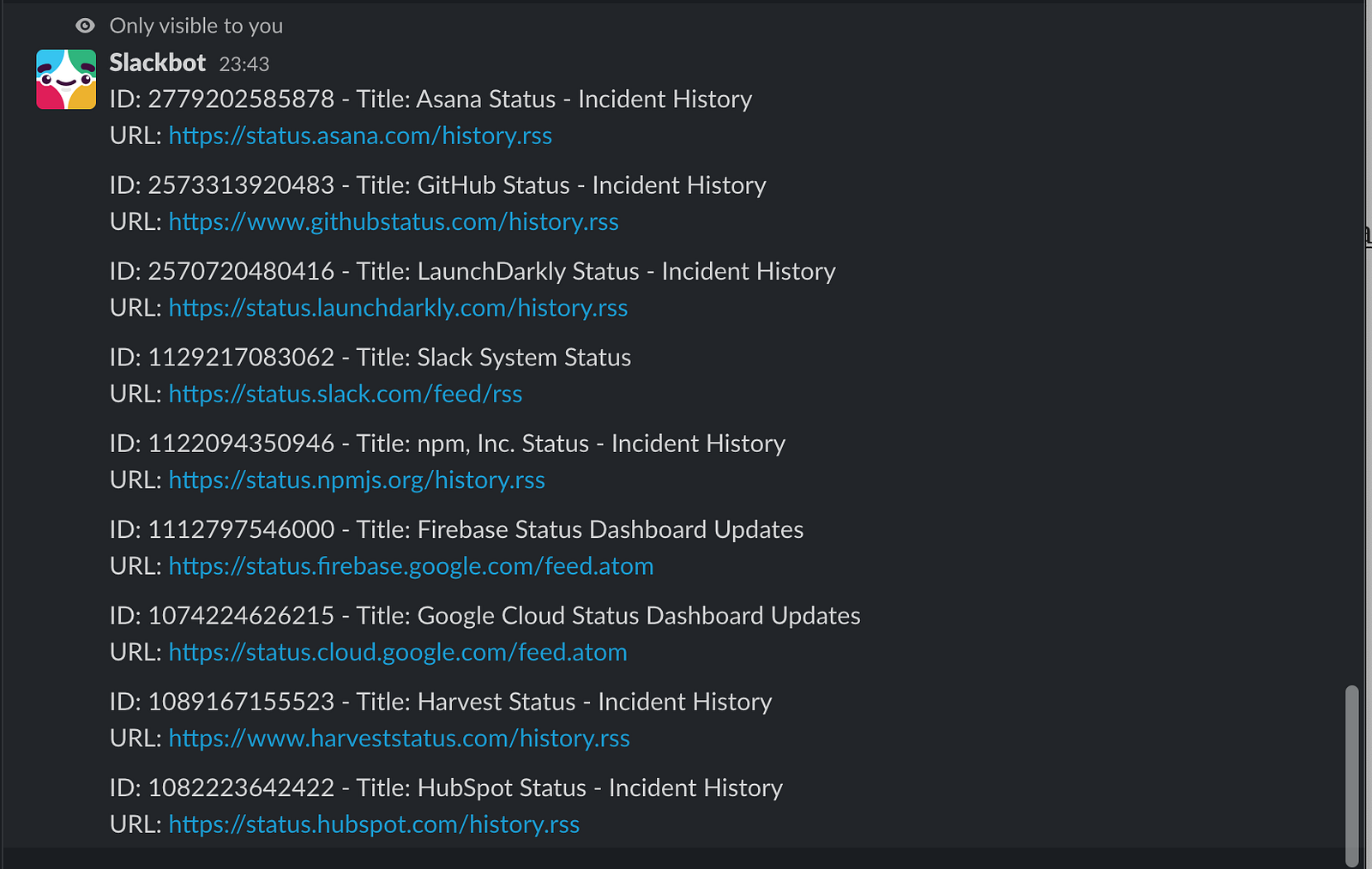The height and width of the screenshot is (869, 1372).
Task: Click the eye icon beside 'Only visible to you'
Action: pos(85,26)
